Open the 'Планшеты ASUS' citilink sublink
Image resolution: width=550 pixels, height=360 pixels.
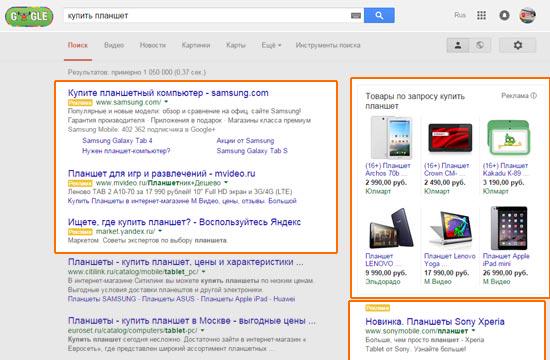pos(168,299)
